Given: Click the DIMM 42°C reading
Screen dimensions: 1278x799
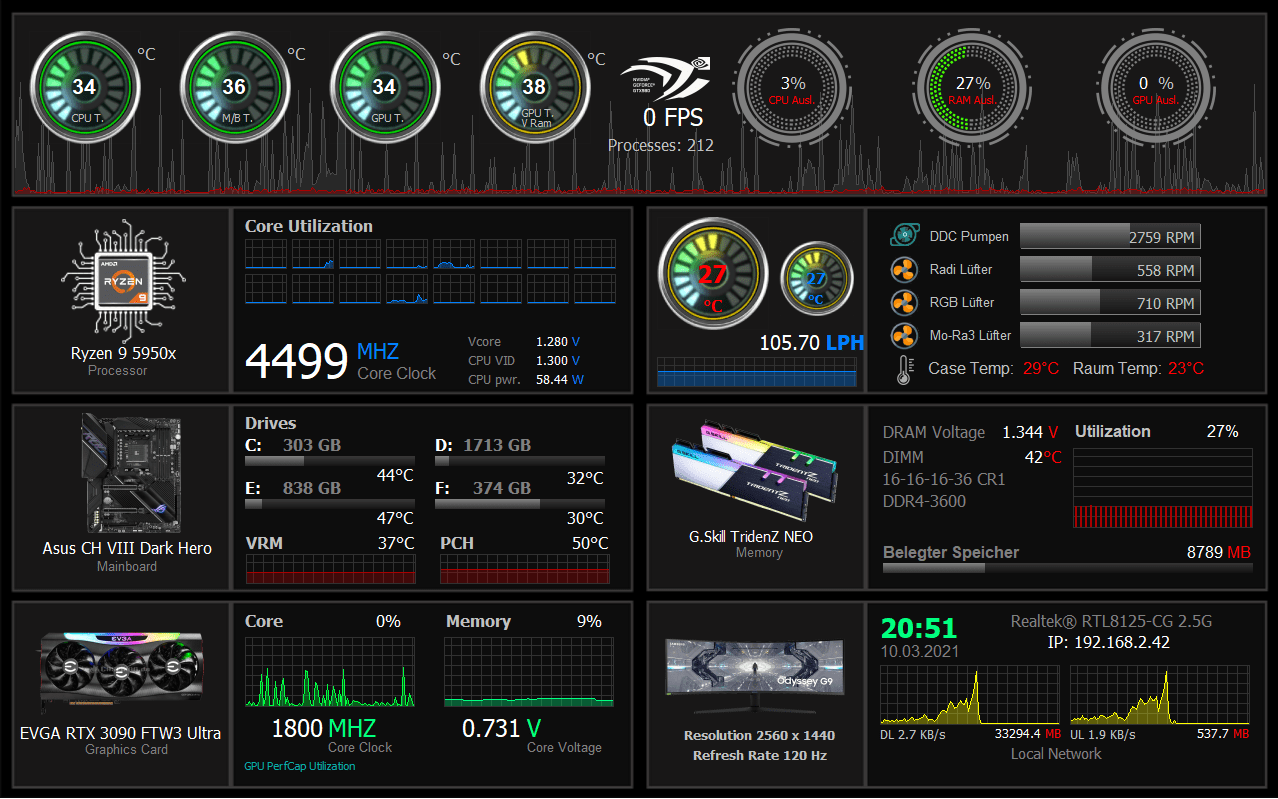Looking at the screenshot, I should [972, 456].
